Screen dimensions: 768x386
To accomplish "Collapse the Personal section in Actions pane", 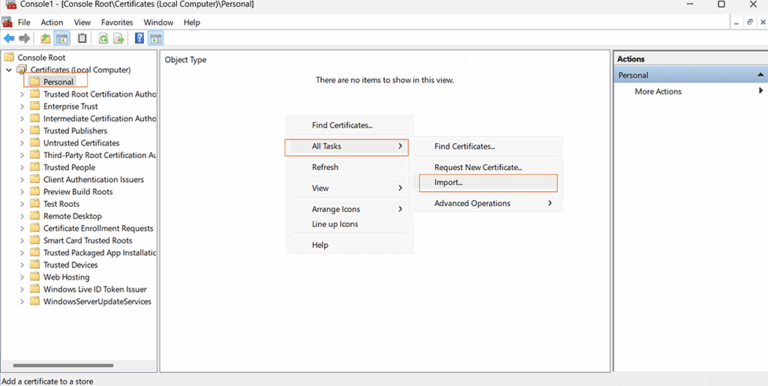I will pyautogui.click(x=760, y=75).
